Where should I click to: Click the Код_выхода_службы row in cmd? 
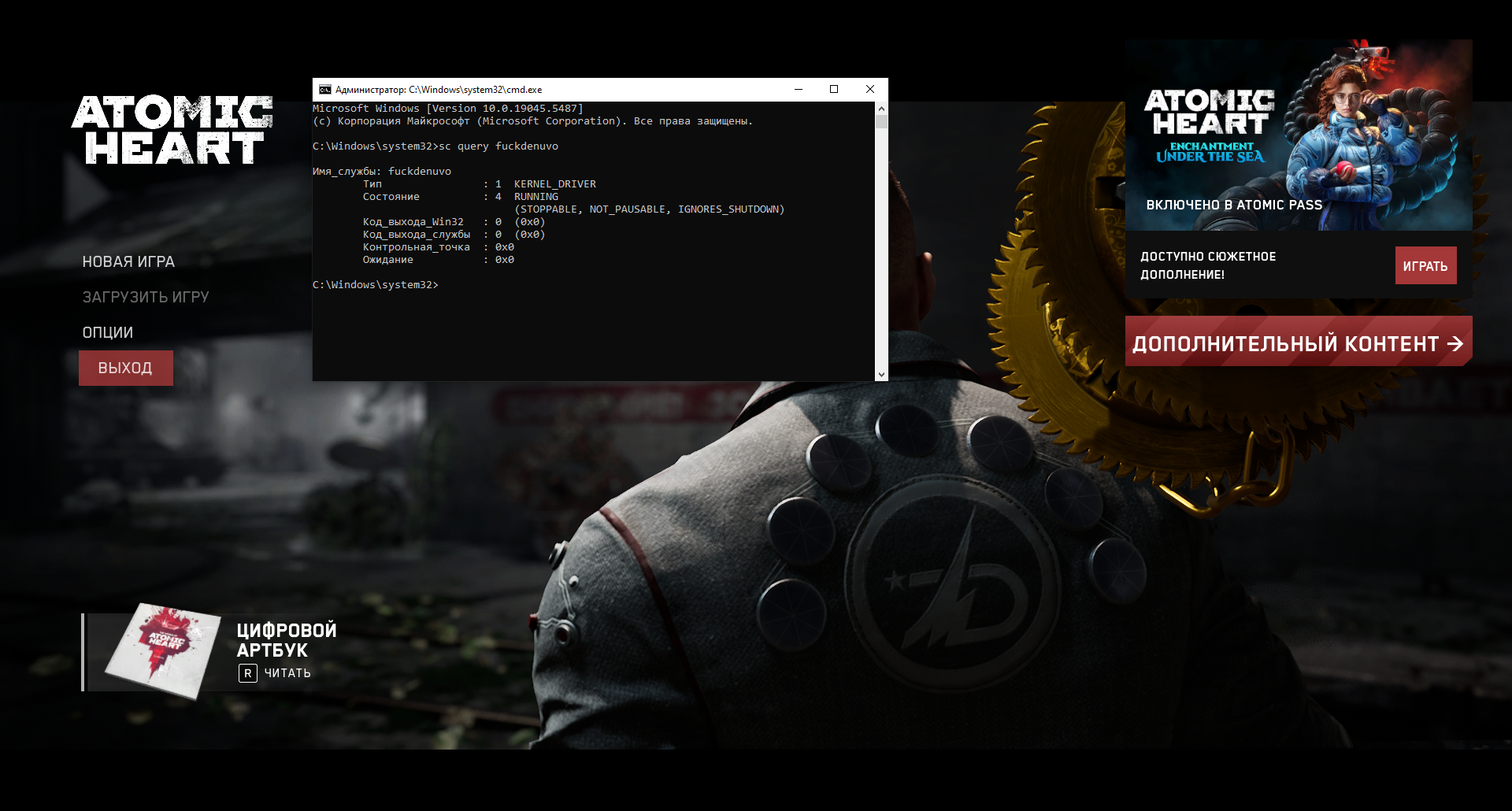point(454,235)
